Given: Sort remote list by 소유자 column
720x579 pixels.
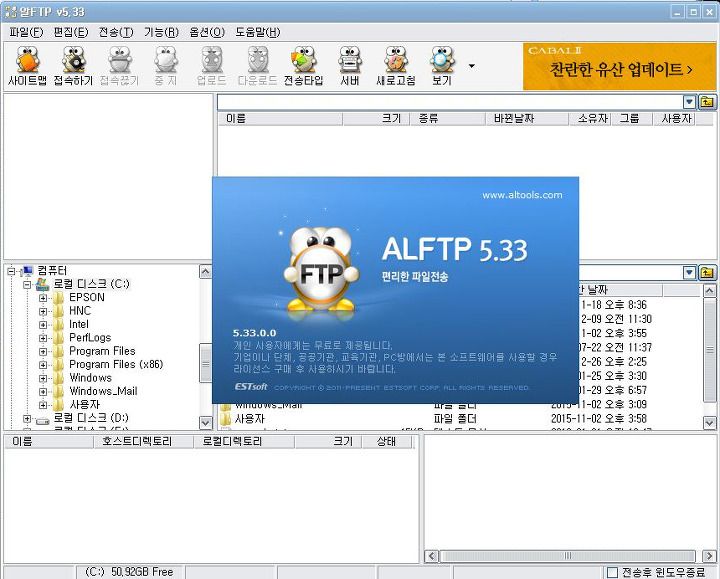Looking at the screenshot, I should (x=590, y=118).
